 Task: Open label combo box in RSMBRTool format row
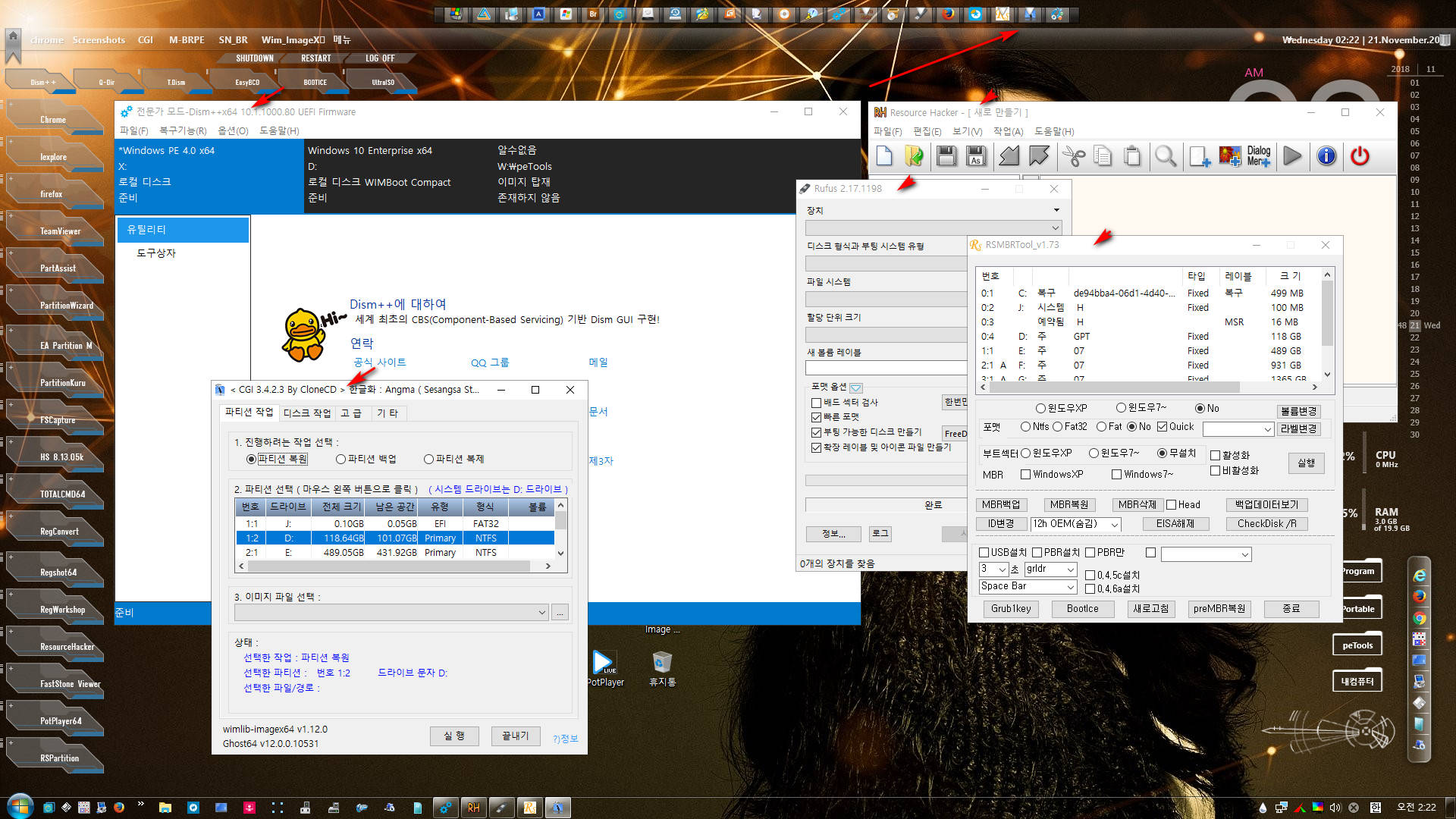tap(1238, 429)
